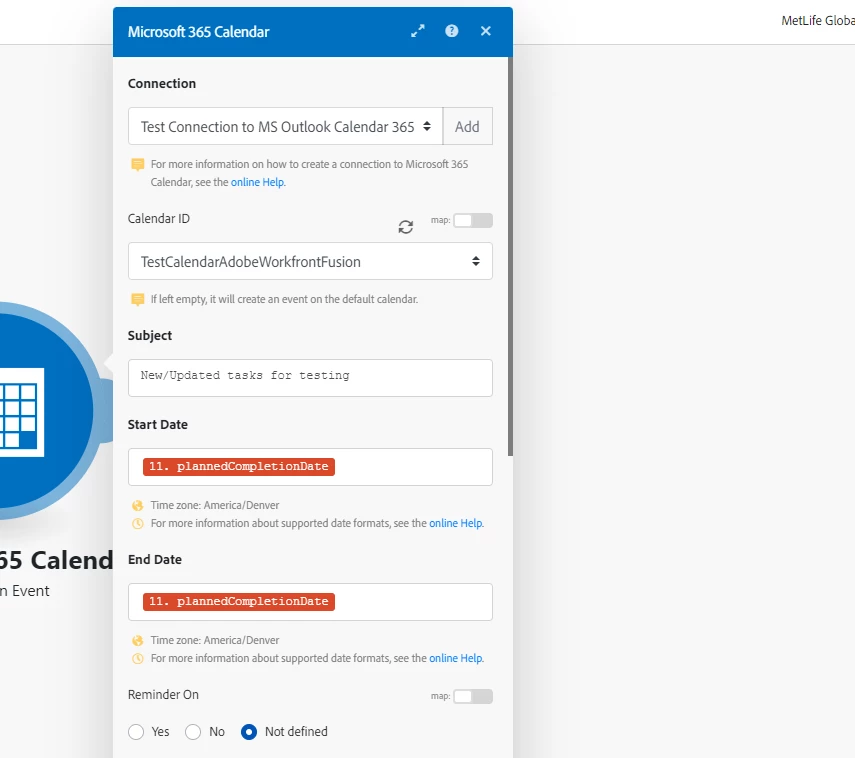Viewport: 855px width, 758px height.
Task: Refresh the Calendar ID list
Action: (x=406, y=227)
